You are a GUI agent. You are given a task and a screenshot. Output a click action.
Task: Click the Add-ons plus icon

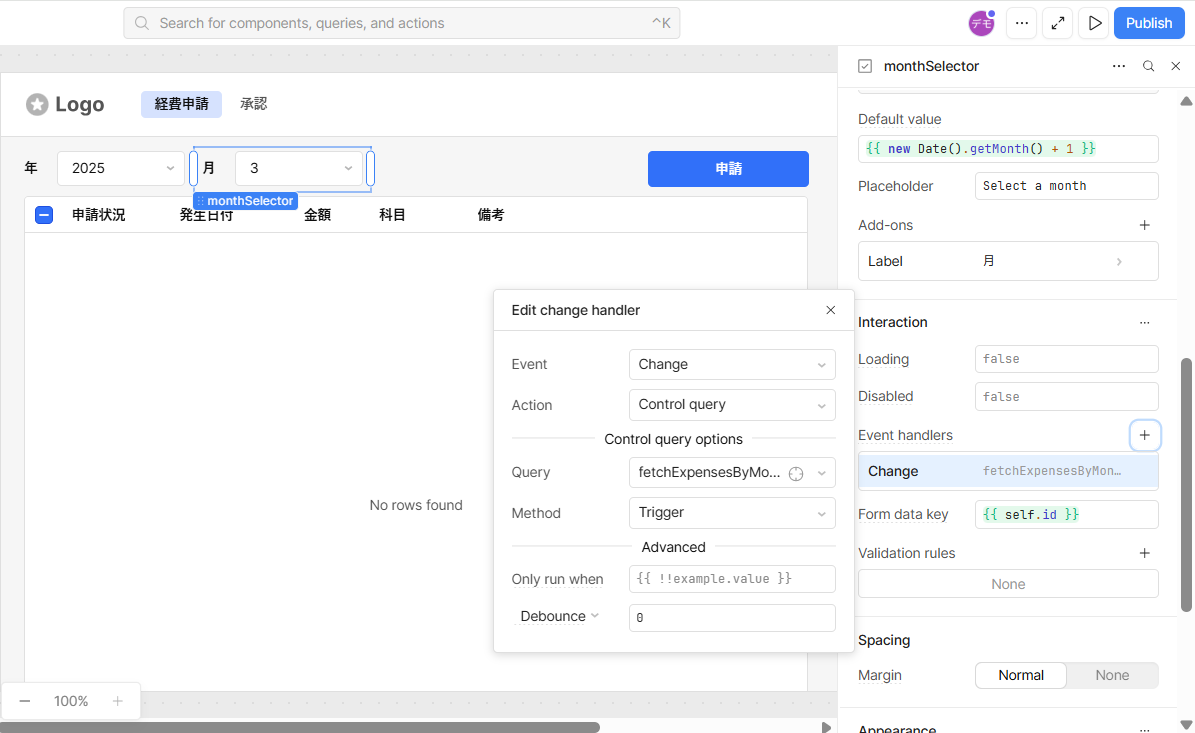point(1144,225)
